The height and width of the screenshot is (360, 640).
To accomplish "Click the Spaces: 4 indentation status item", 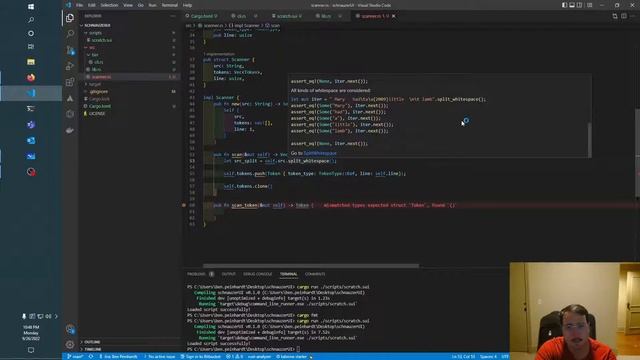I will (488, 356).
